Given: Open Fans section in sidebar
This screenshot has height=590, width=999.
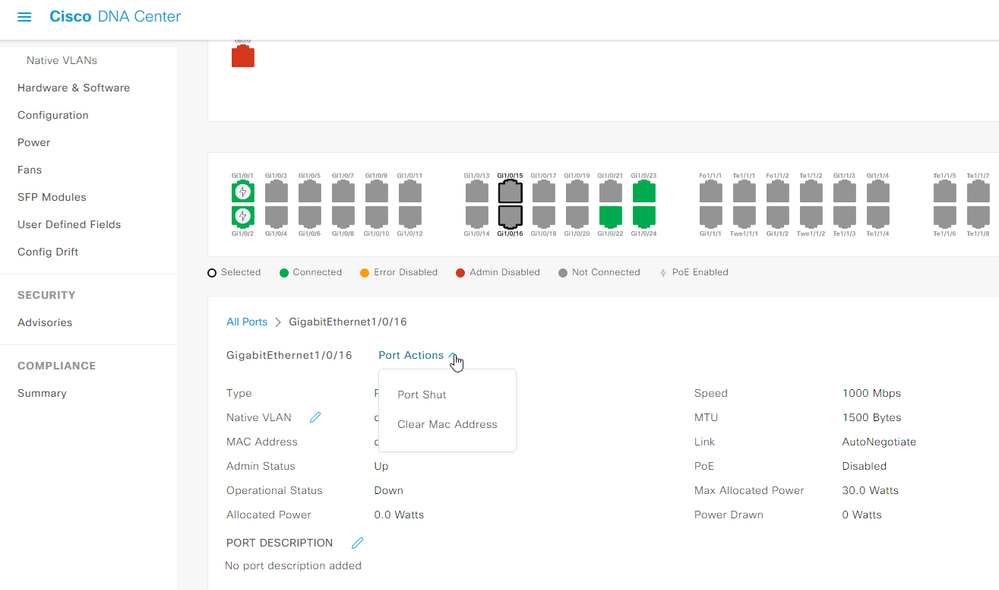Looking at the screenshot, I should (29, 170).
